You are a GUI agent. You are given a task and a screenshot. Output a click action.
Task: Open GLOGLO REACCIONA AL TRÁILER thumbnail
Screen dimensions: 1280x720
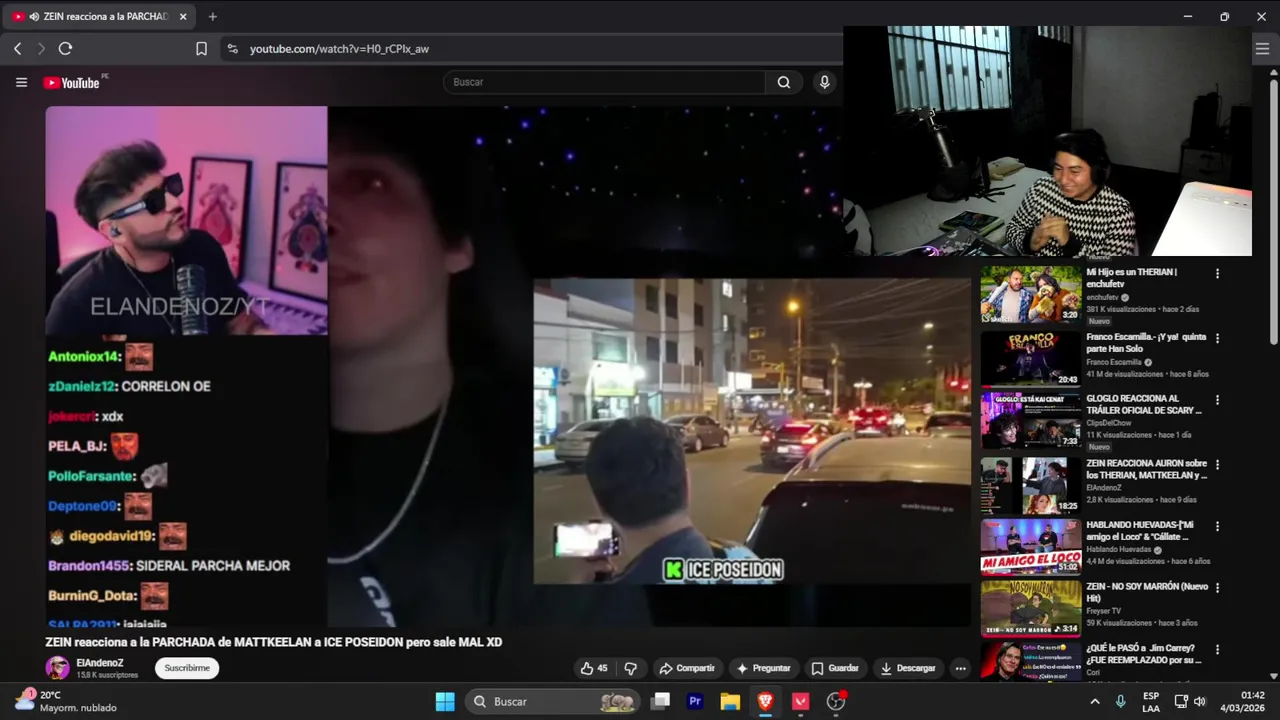pyautogui.click(x=1030, y=420)
